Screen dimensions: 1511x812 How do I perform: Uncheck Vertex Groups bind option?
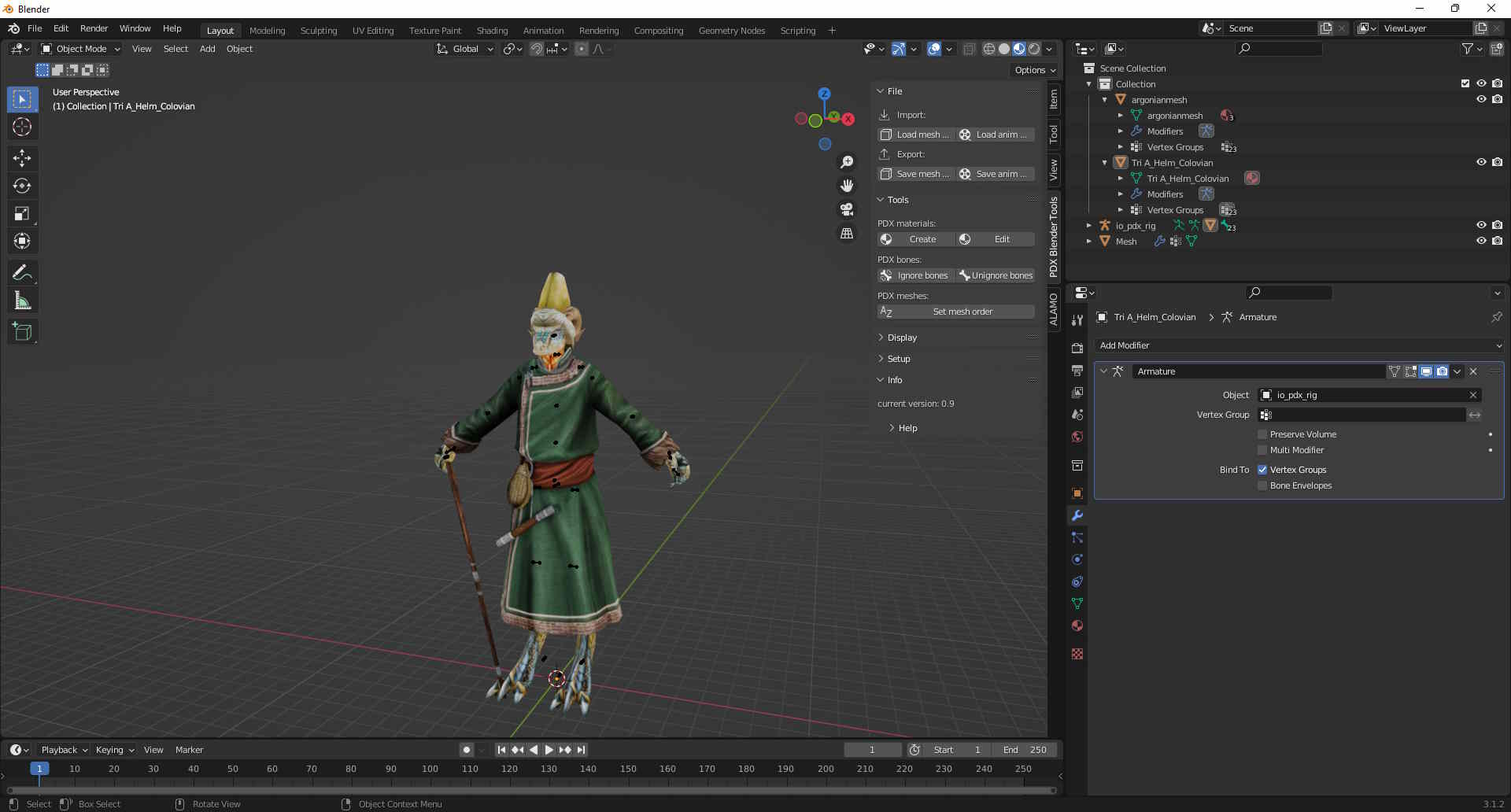(1262, 470)
